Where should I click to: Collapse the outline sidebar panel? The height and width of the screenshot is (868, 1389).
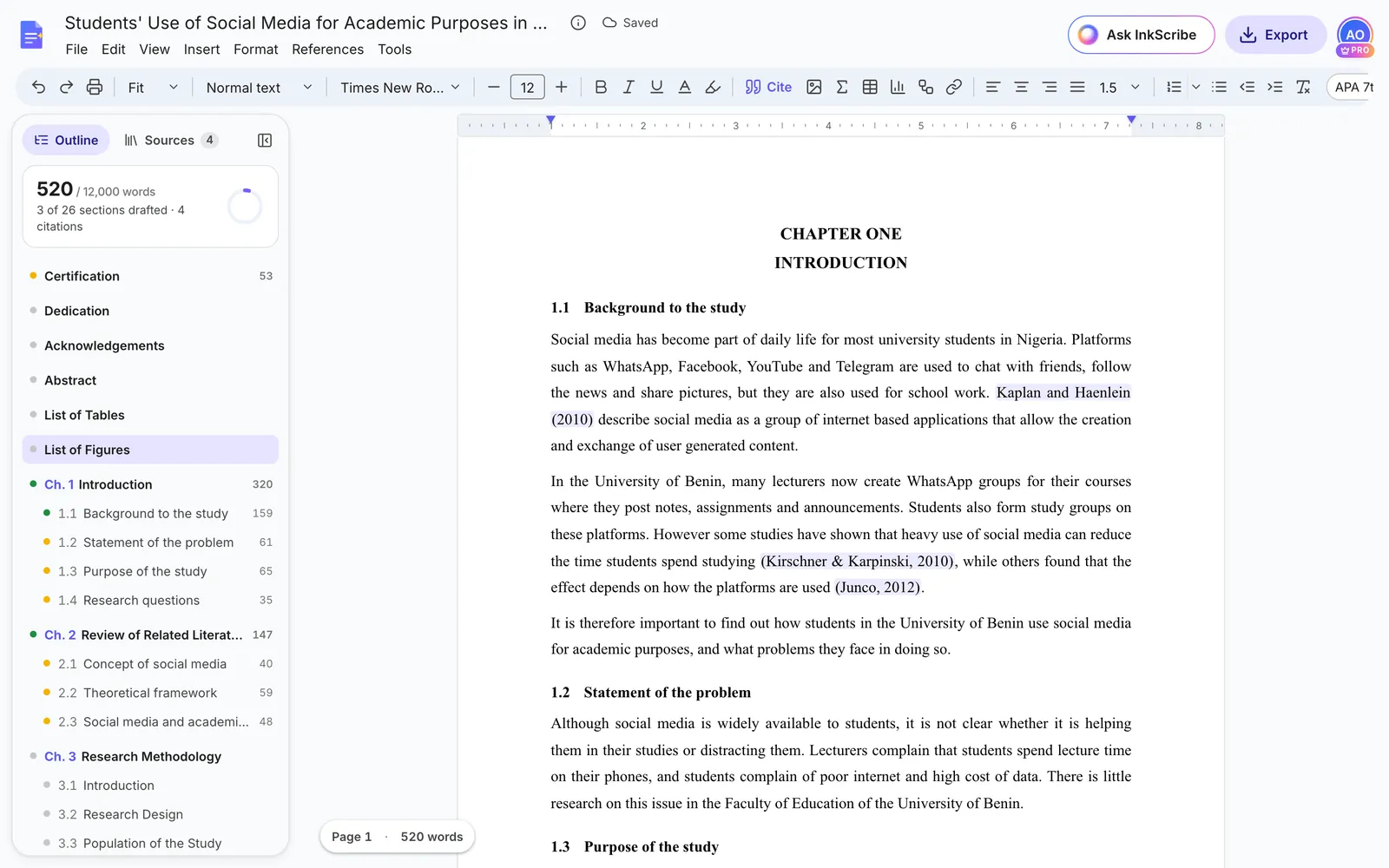265,141
